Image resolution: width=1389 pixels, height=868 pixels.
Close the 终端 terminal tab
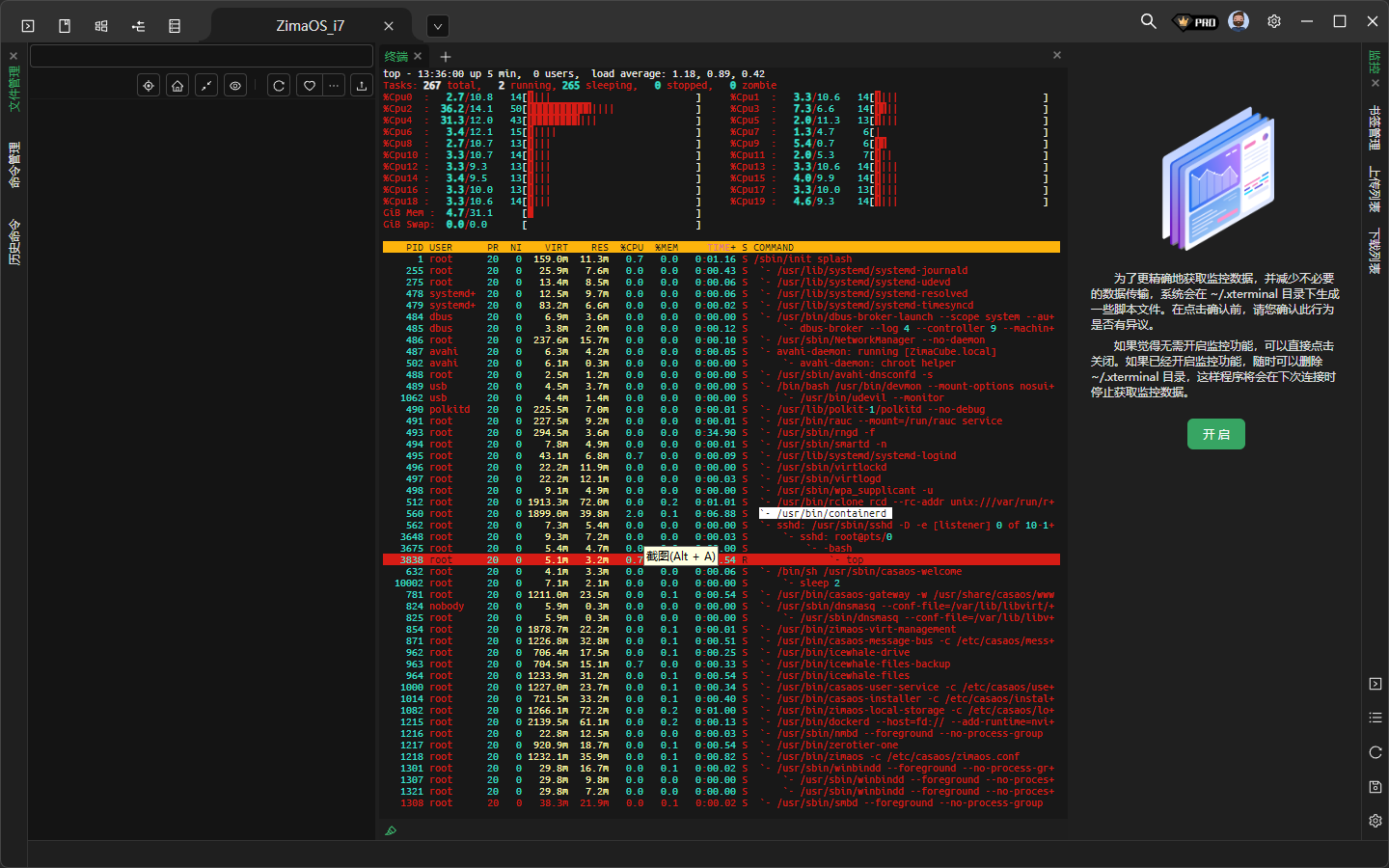(418, 56)
